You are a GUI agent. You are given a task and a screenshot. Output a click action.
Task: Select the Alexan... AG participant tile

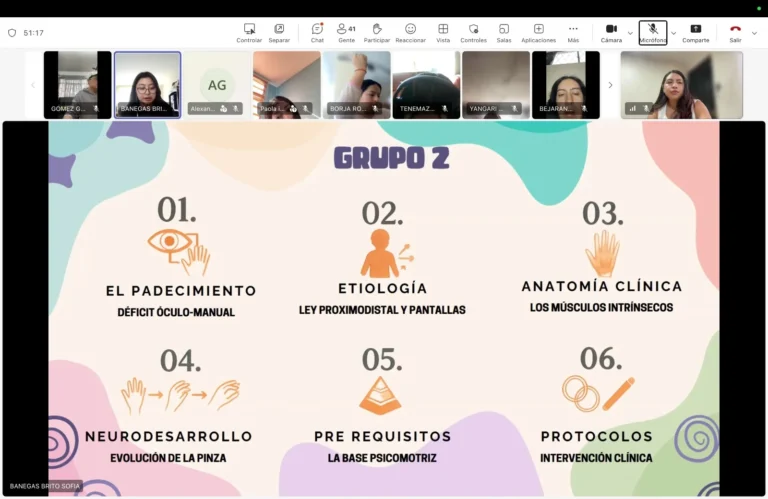(217, 85)
